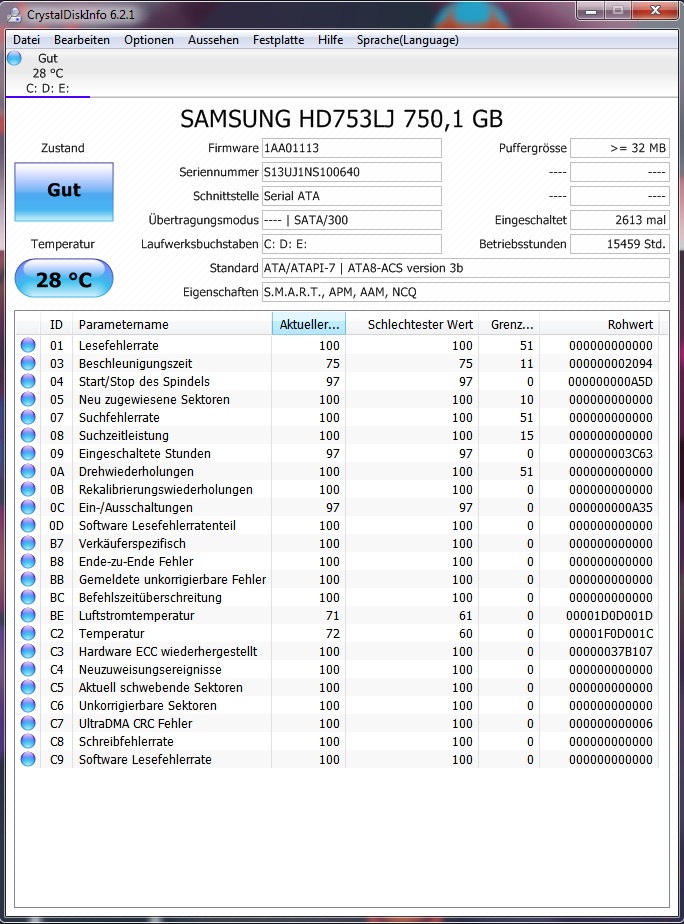
Task: Click status orb for Rekalibrierungswiederholungen row
Action: point(28,489)
